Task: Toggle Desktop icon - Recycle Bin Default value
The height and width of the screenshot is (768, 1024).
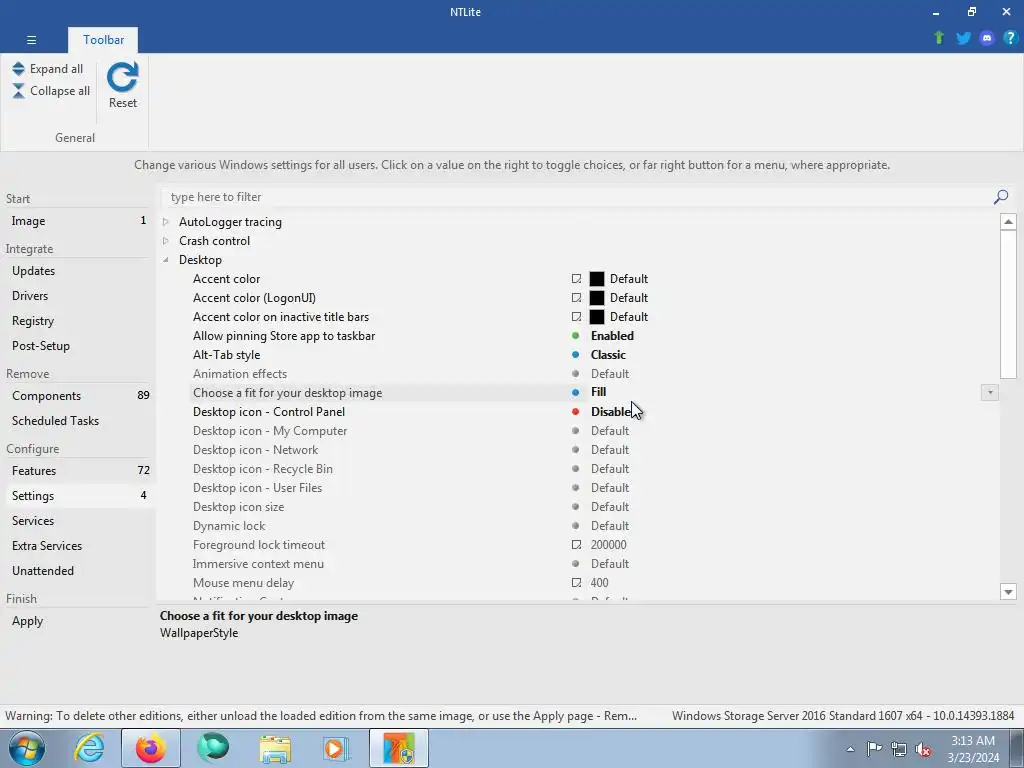Action: point(610,469)
